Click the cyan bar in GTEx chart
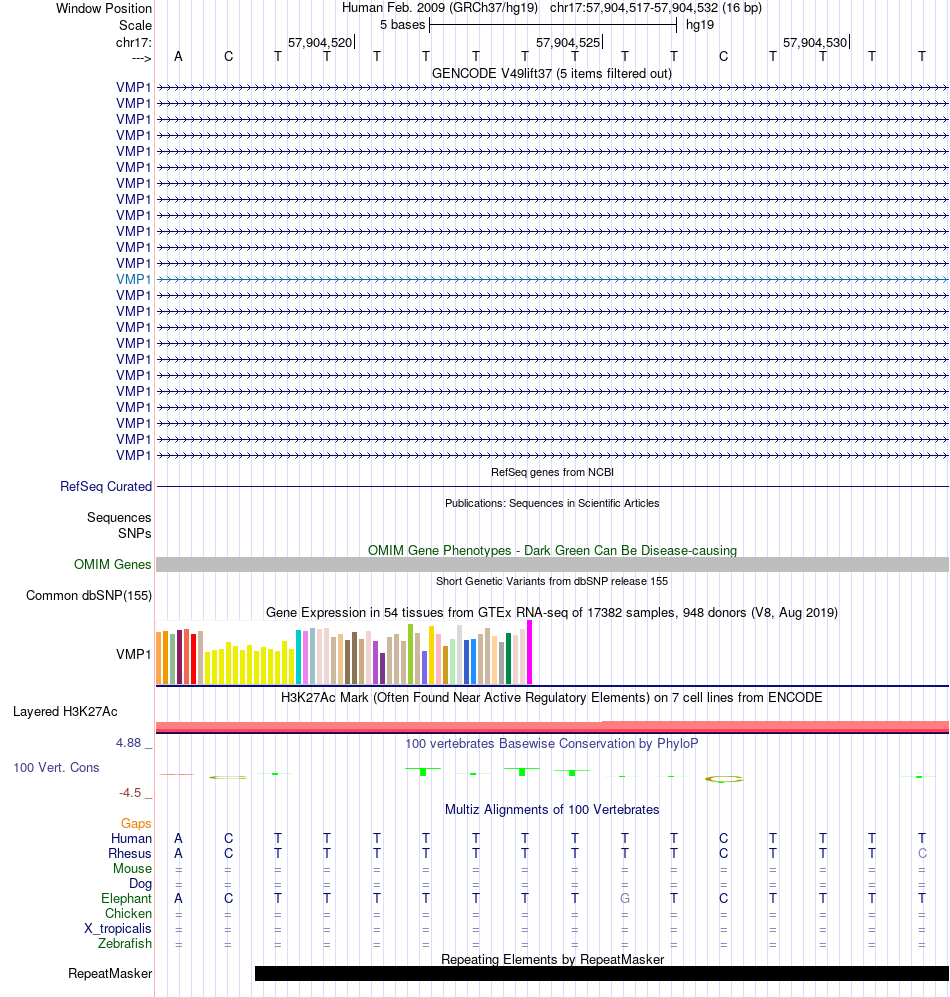 [298, 657]
